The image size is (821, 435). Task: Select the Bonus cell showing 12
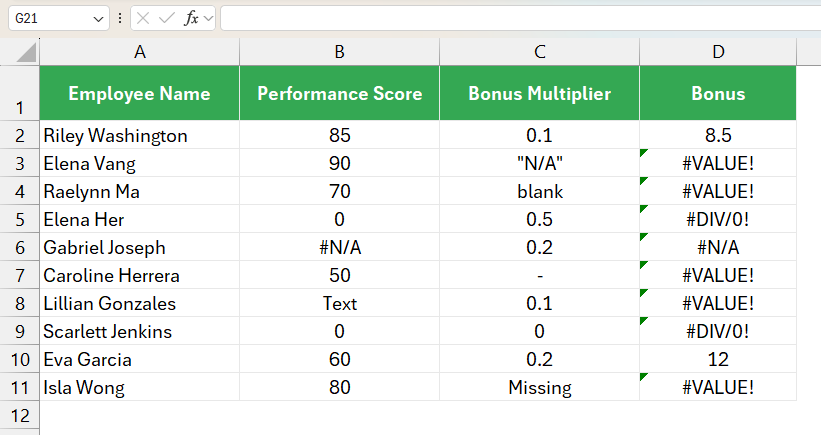[x=718, y=359]
